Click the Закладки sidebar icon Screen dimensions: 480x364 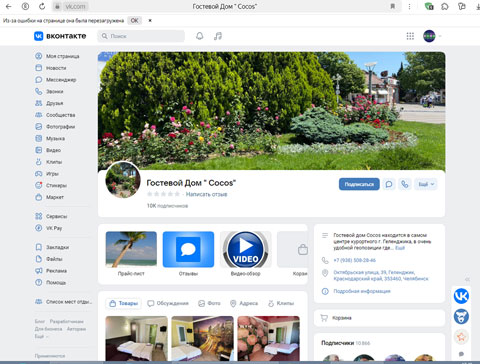coord(39,247)
